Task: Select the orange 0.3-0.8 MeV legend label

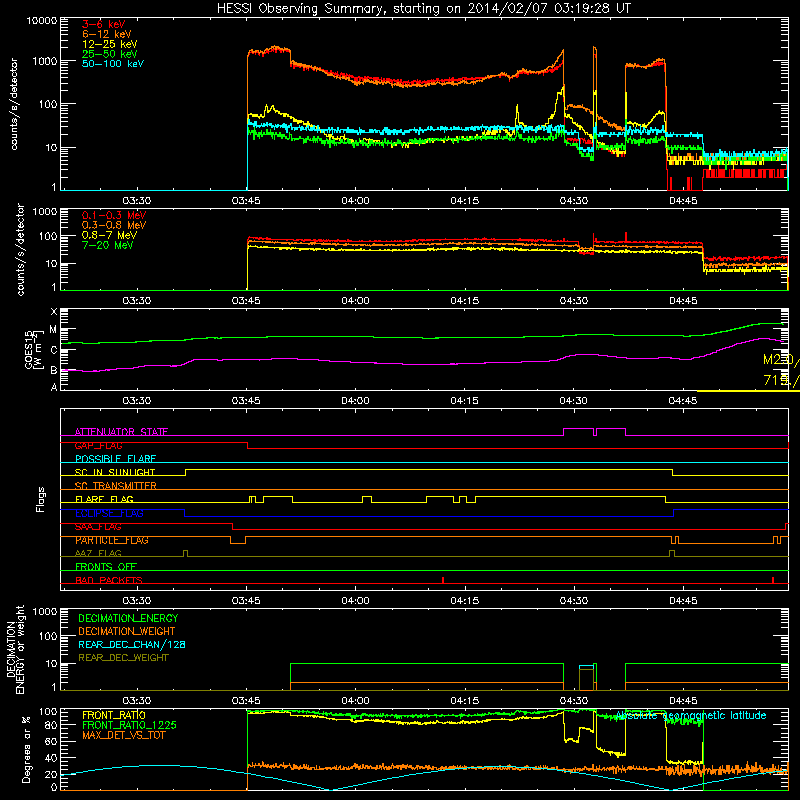Action: [114, 225]
